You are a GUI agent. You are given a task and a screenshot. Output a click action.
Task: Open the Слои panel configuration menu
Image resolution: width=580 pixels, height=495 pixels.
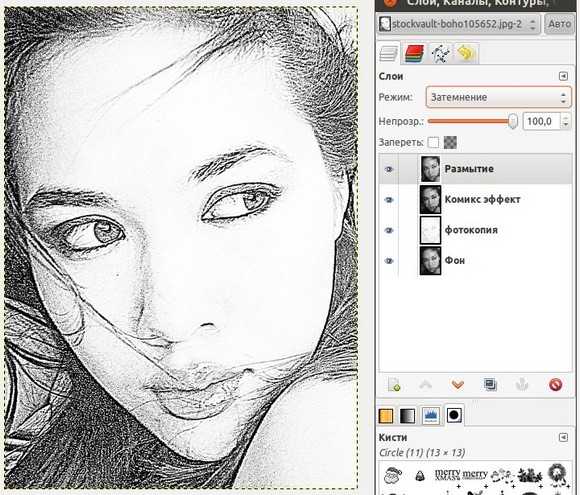(x=563, y=76)
